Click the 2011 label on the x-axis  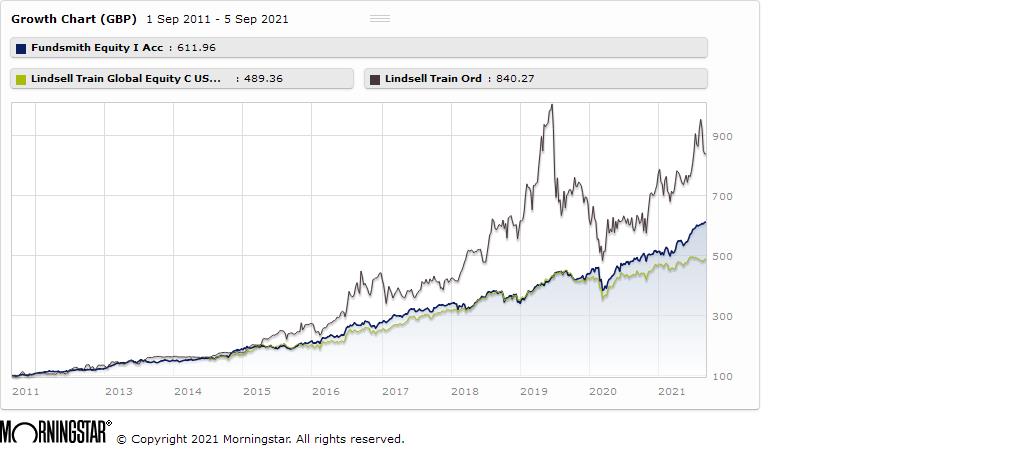26,391
